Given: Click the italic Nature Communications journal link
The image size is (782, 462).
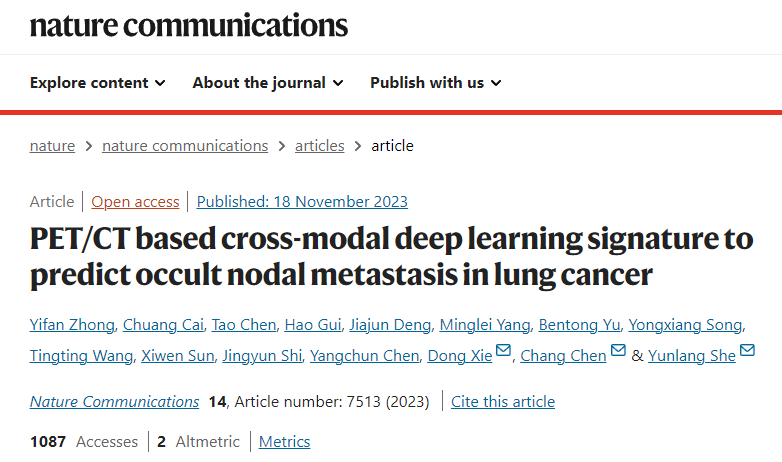Looking at the screenshot, I should point(114,402).
